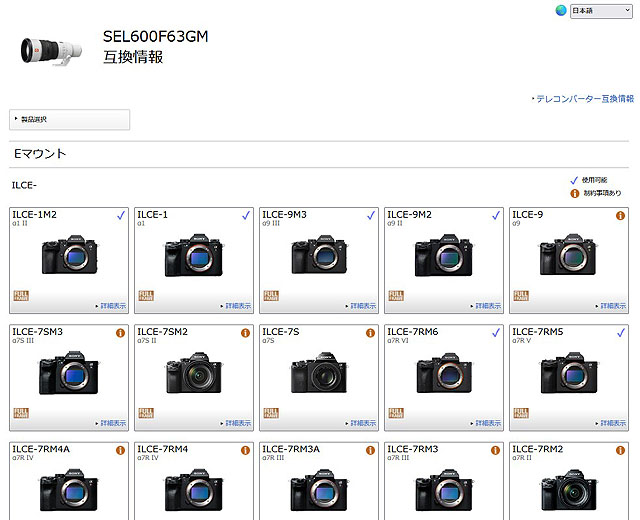Click the globe language icon

coord(561,11)
